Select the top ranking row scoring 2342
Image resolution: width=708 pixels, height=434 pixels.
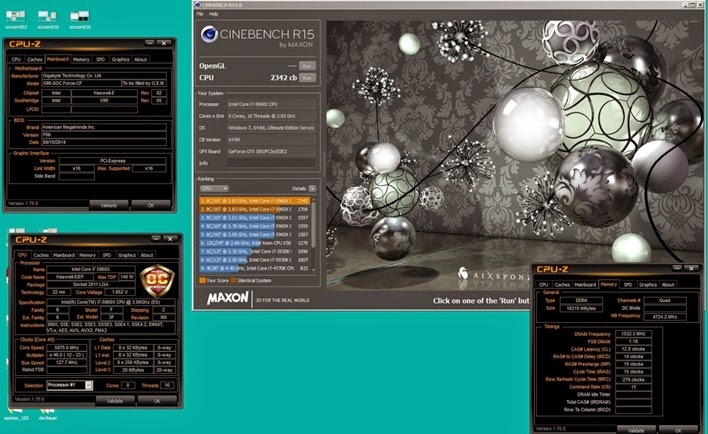click(x=254, y=201)
